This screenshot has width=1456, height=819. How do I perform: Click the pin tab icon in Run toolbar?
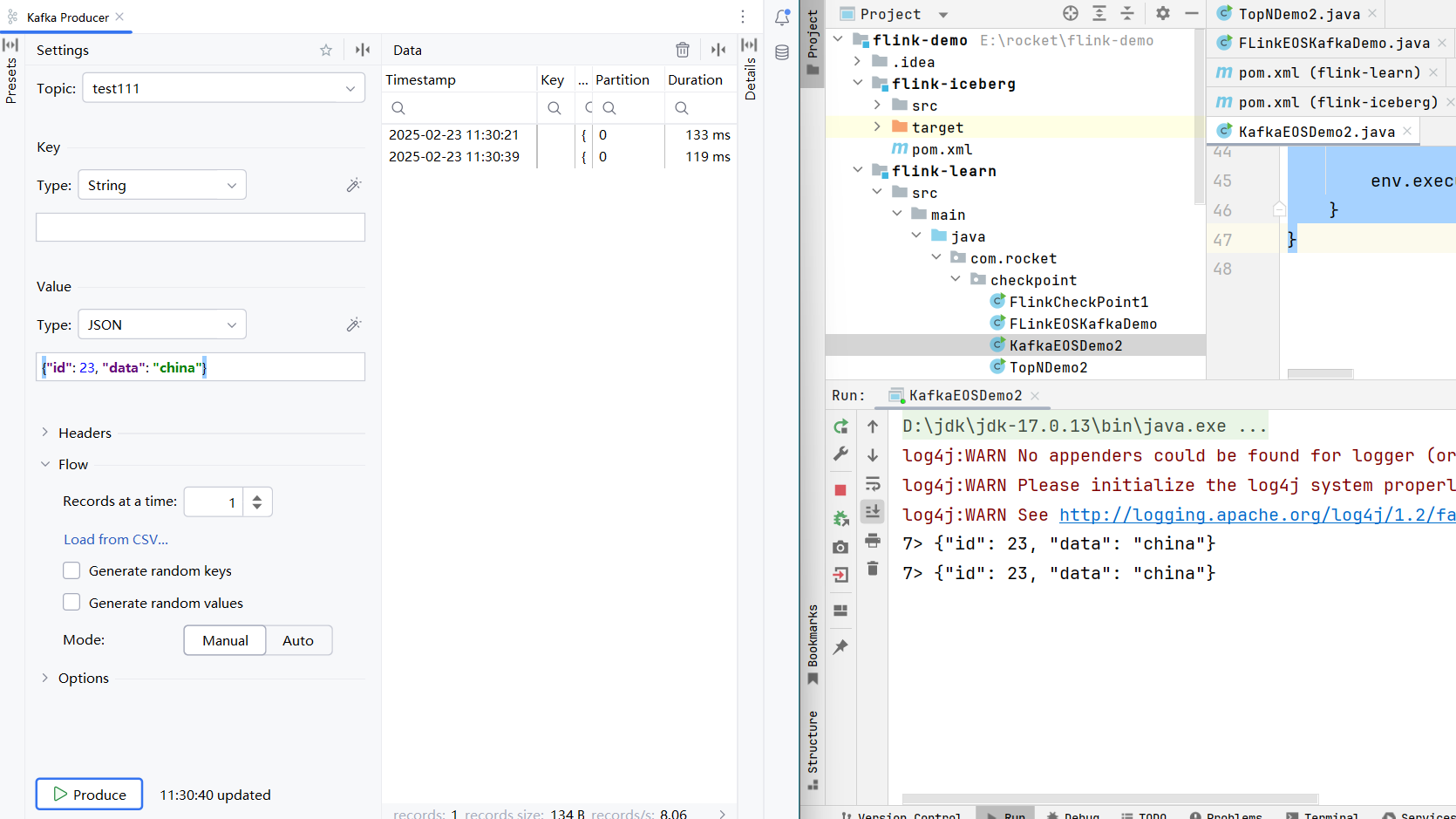point(840,646)
